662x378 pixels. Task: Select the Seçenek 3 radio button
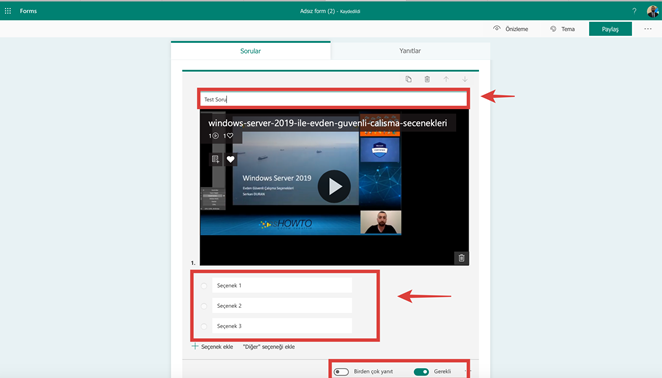coord(204,326)
